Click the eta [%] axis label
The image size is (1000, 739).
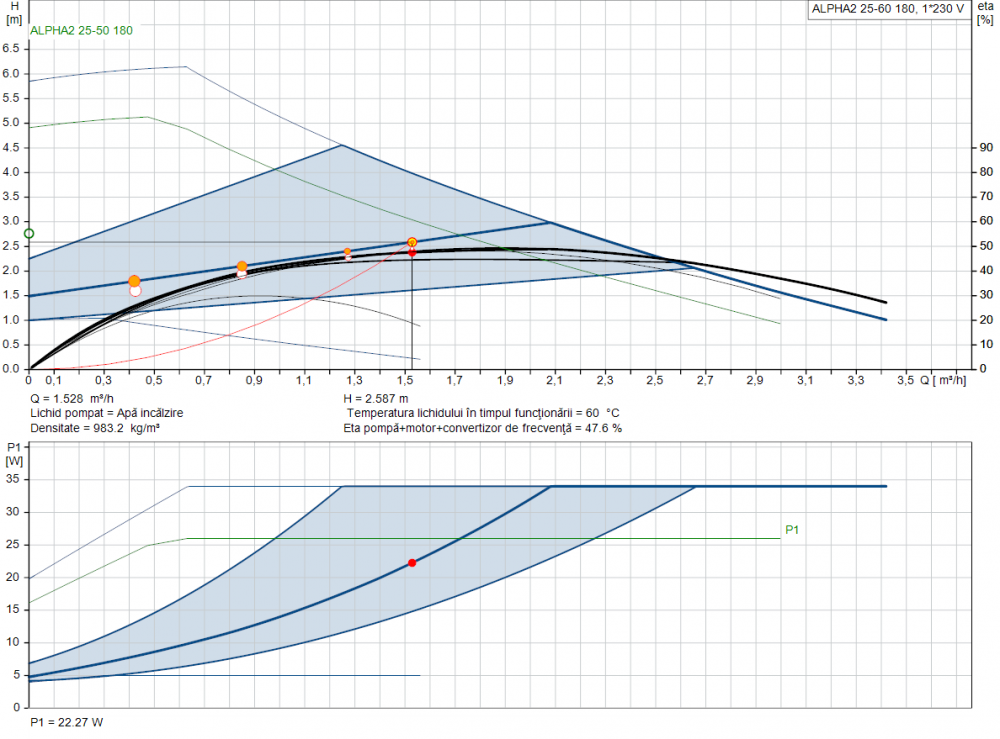click(x=984, y=13)
